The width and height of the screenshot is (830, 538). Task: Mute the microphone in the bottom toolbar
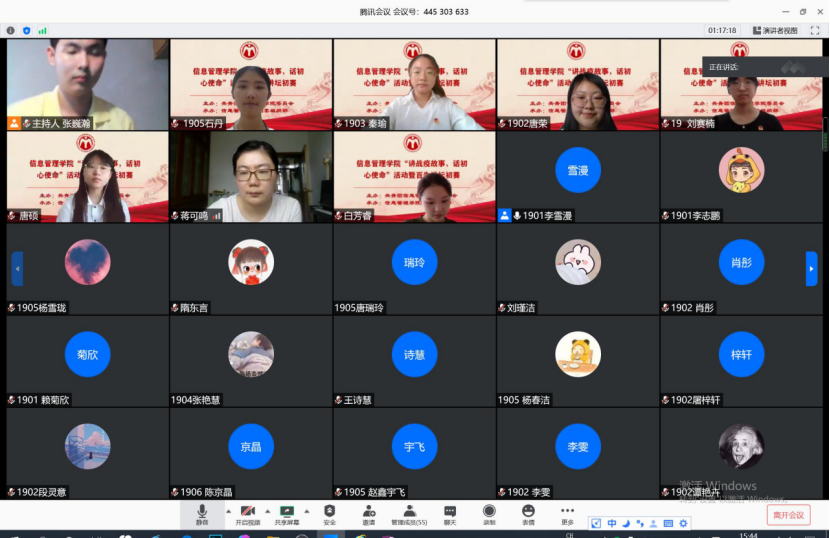pos(202,513)
